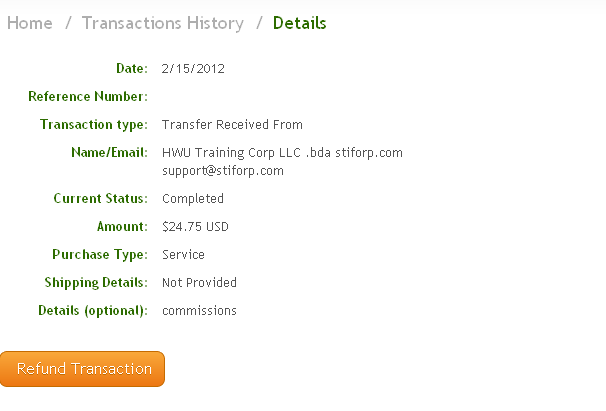
Task: Click the Completed status value
Action: (193, 199)
